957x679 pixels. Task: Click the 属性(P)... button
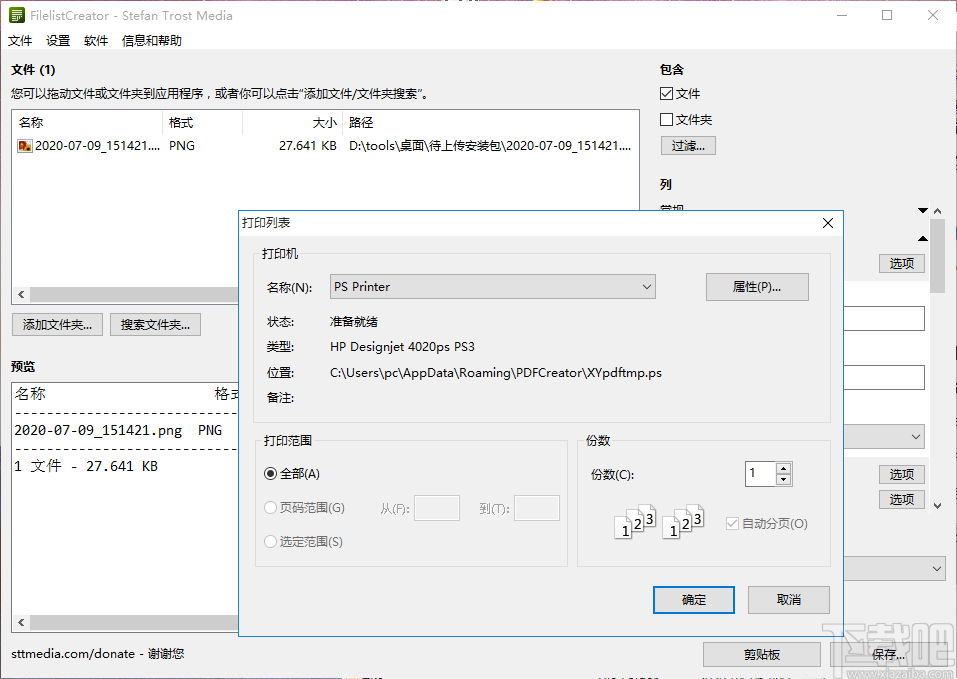point(757,286)
